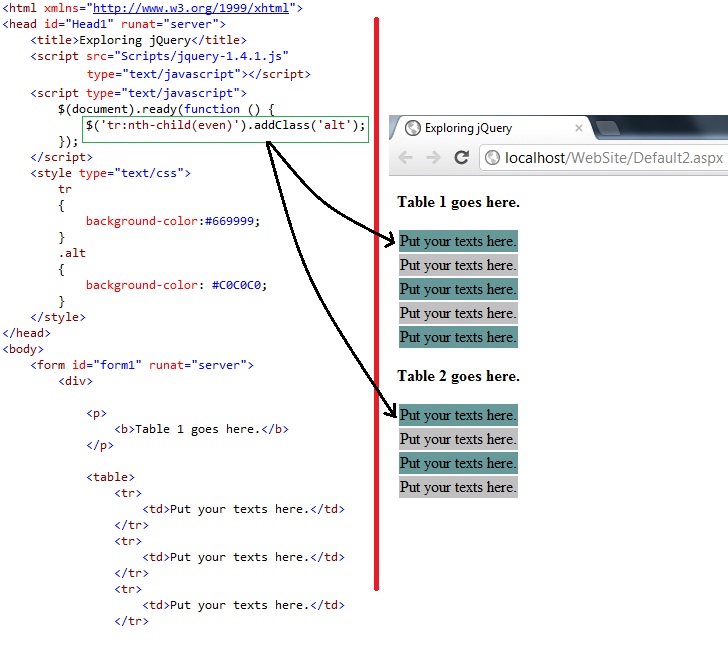This screenshot has width=728, height=661.
Task: Click the first teal row of Table 1
Action: pyautogui.click(x=458, y=241)
